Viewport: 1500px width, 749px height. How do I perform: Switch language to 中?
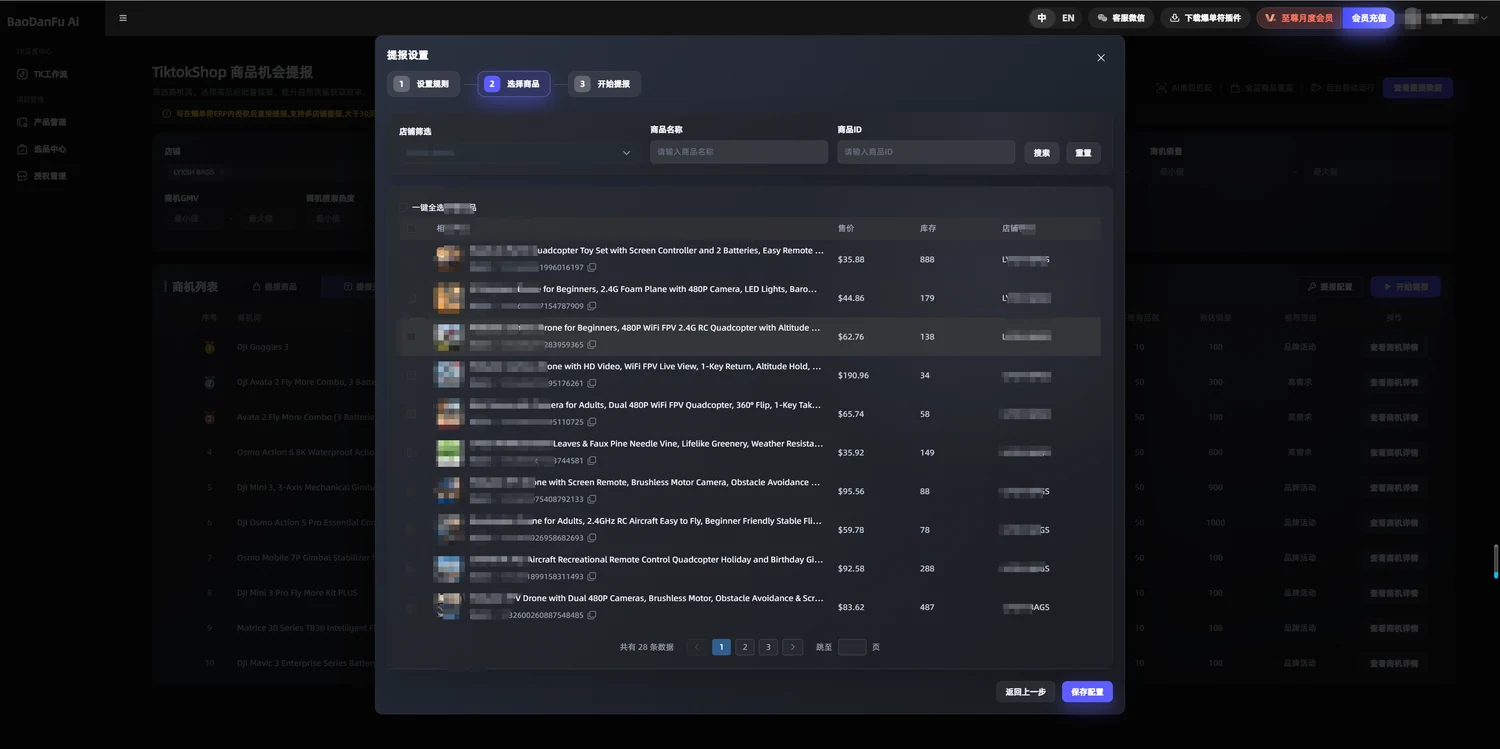[1042, 18]
